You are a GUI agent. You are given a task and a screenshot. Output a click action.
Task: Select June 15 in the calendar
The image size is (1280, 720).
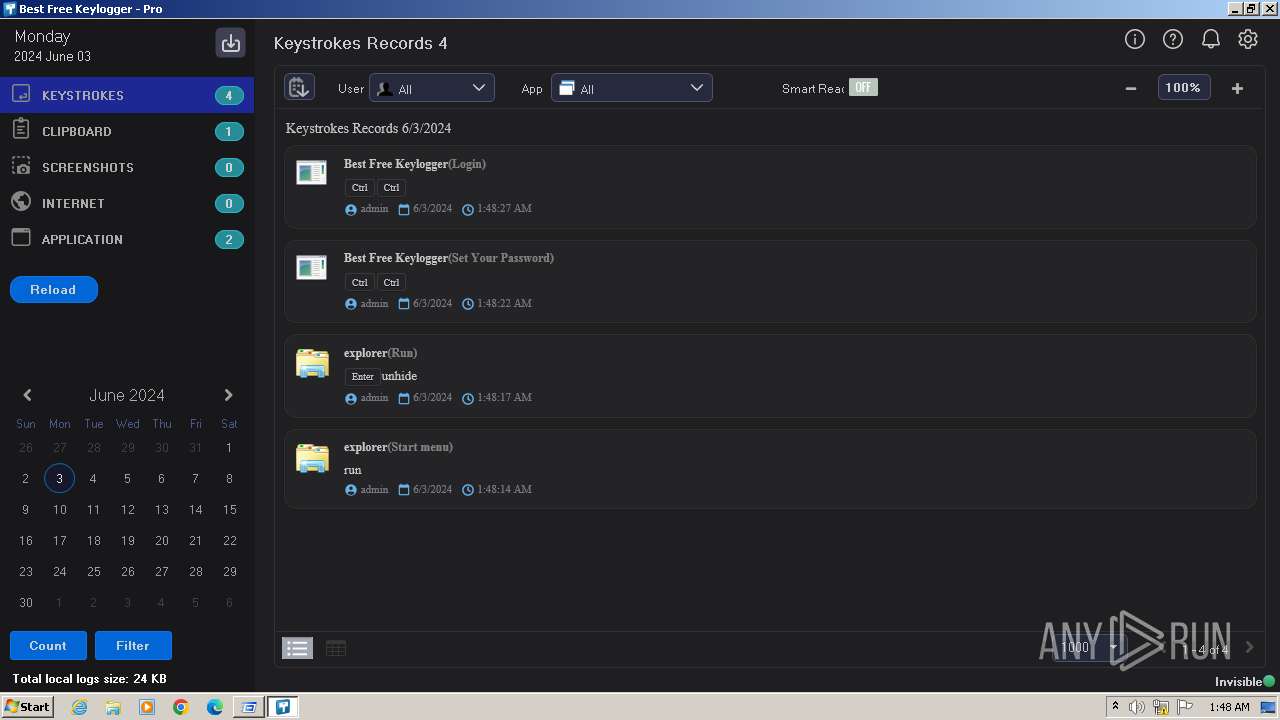229,510
